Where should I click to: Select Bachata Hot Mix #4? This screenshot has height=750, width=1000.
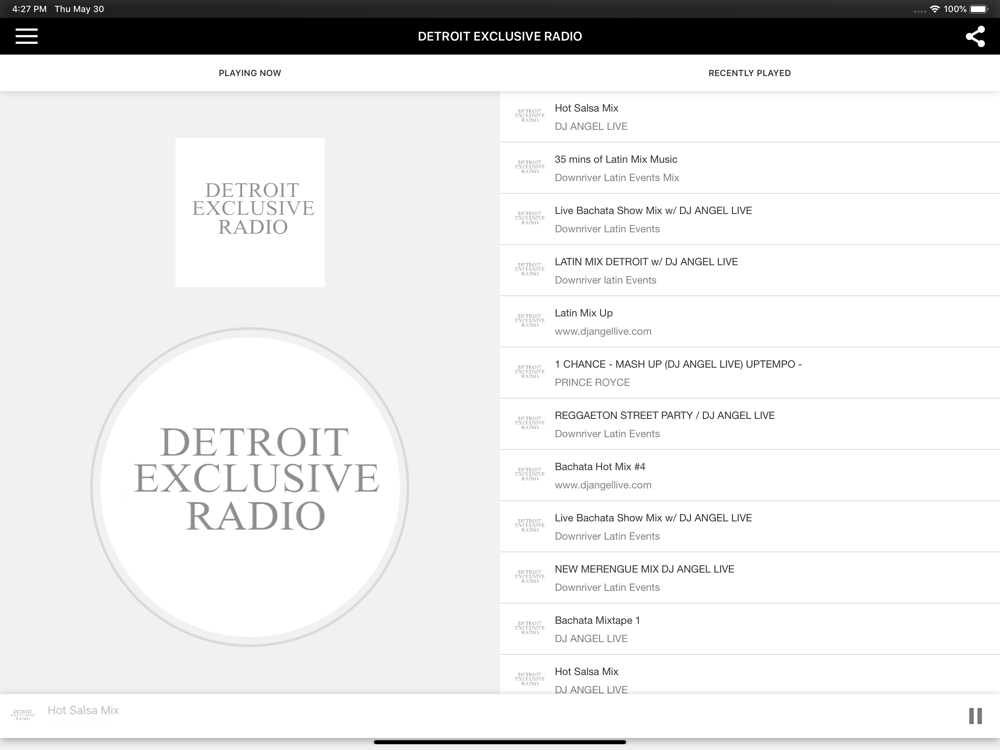click(x=750, y=476)
